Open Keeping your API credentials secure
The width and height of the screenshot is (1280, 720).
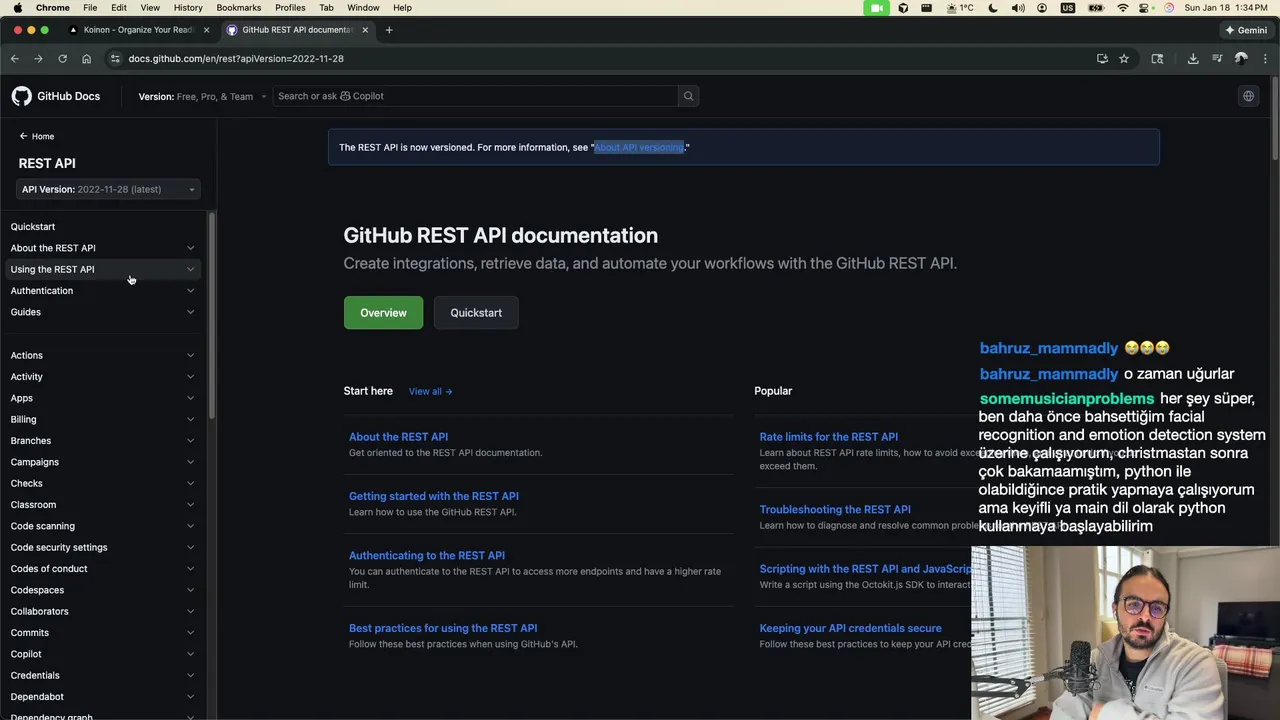tap(850, 628)
